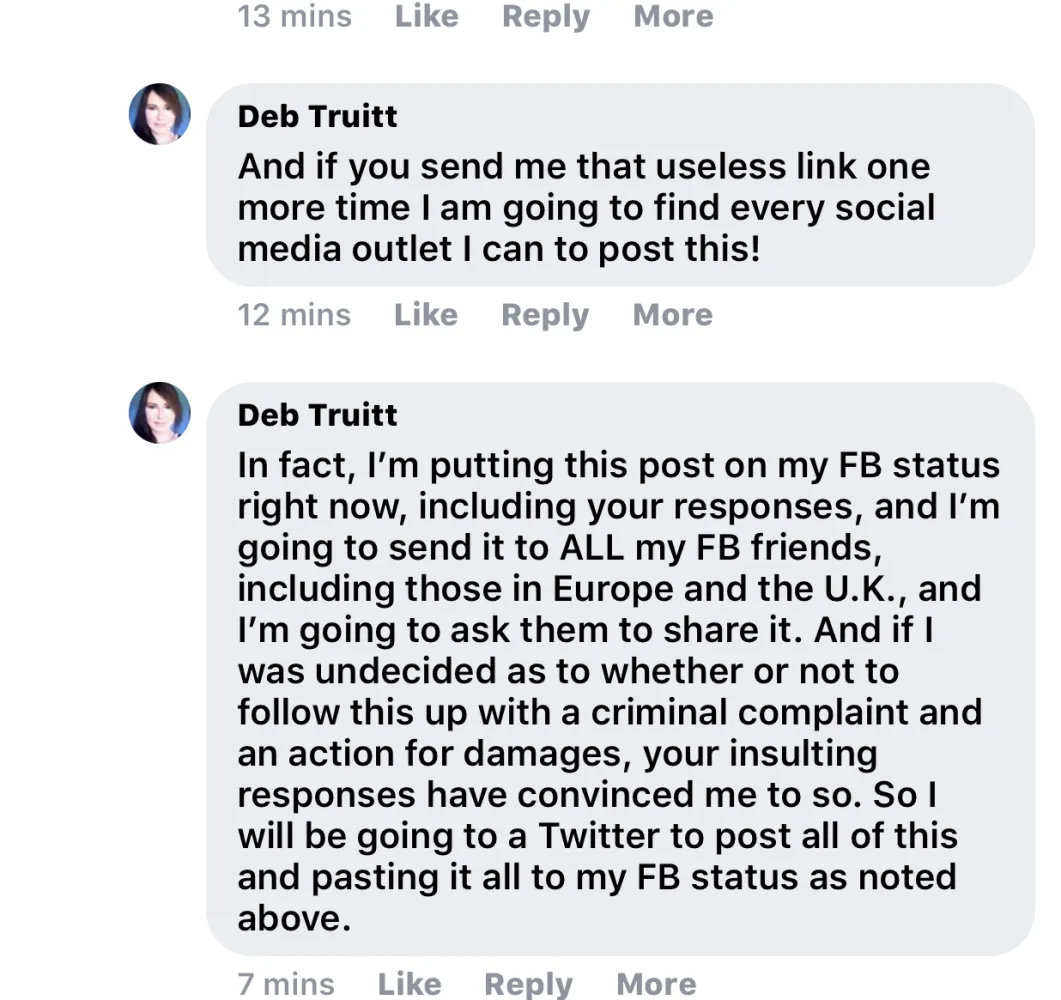Like the comment posted 13 mins ago
This screenshot has height=1000, width=1061.
(427, 16)
